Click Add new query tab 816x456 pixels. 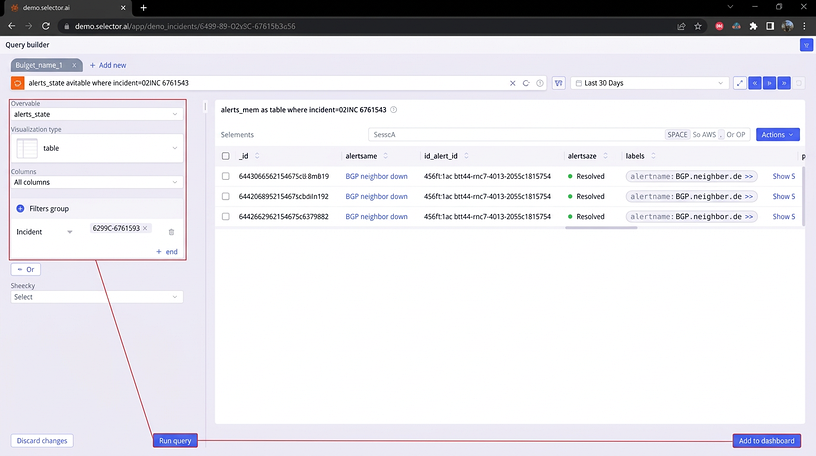108,65
